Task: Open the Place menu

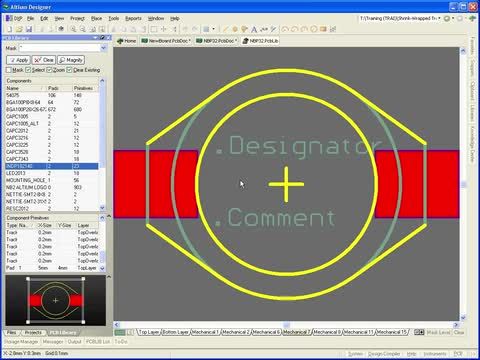Action: pos(96,18)
